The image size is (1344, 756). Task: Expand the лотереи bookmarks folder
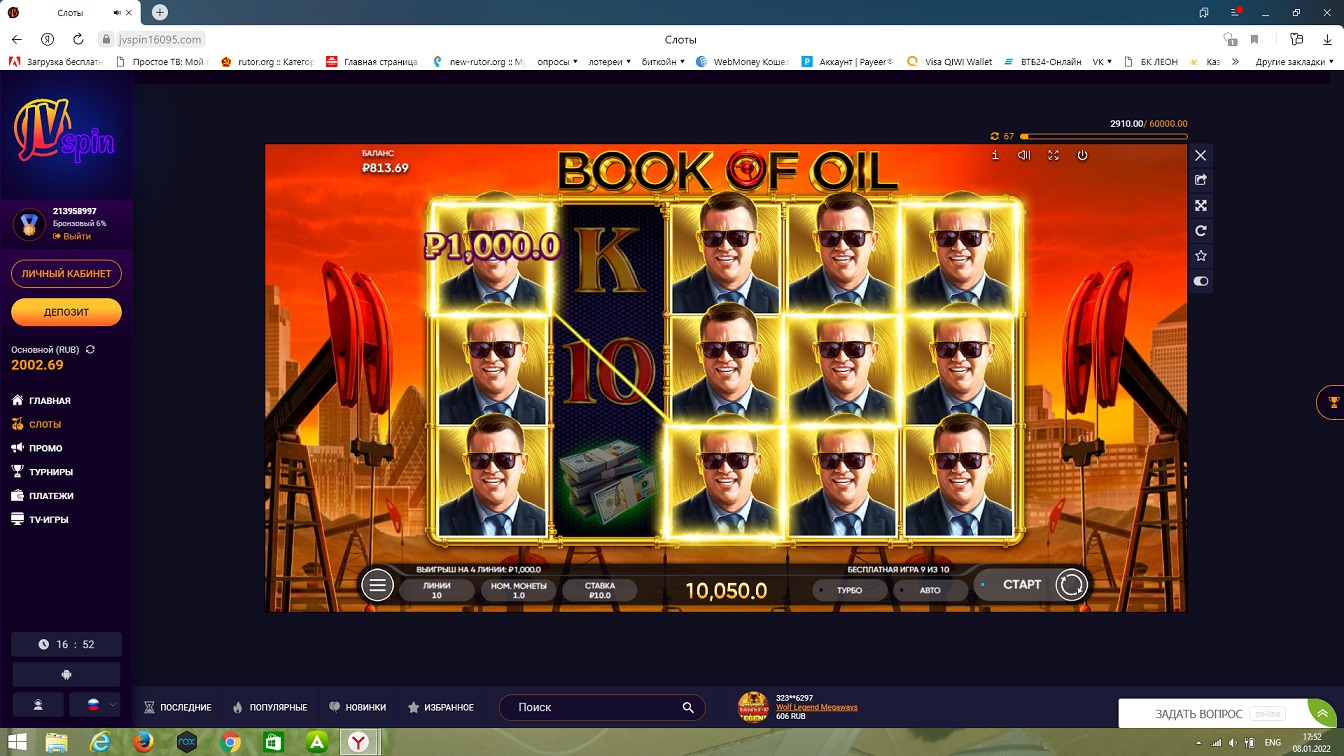[608, 62]
